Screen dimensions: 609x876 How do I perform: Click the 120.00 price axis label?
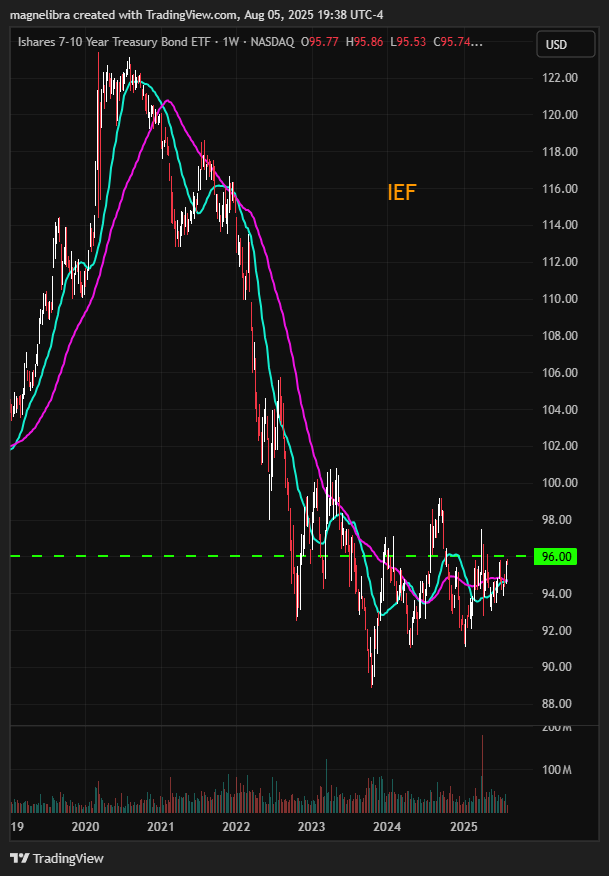pyautogui.click(x=560, y=115)
